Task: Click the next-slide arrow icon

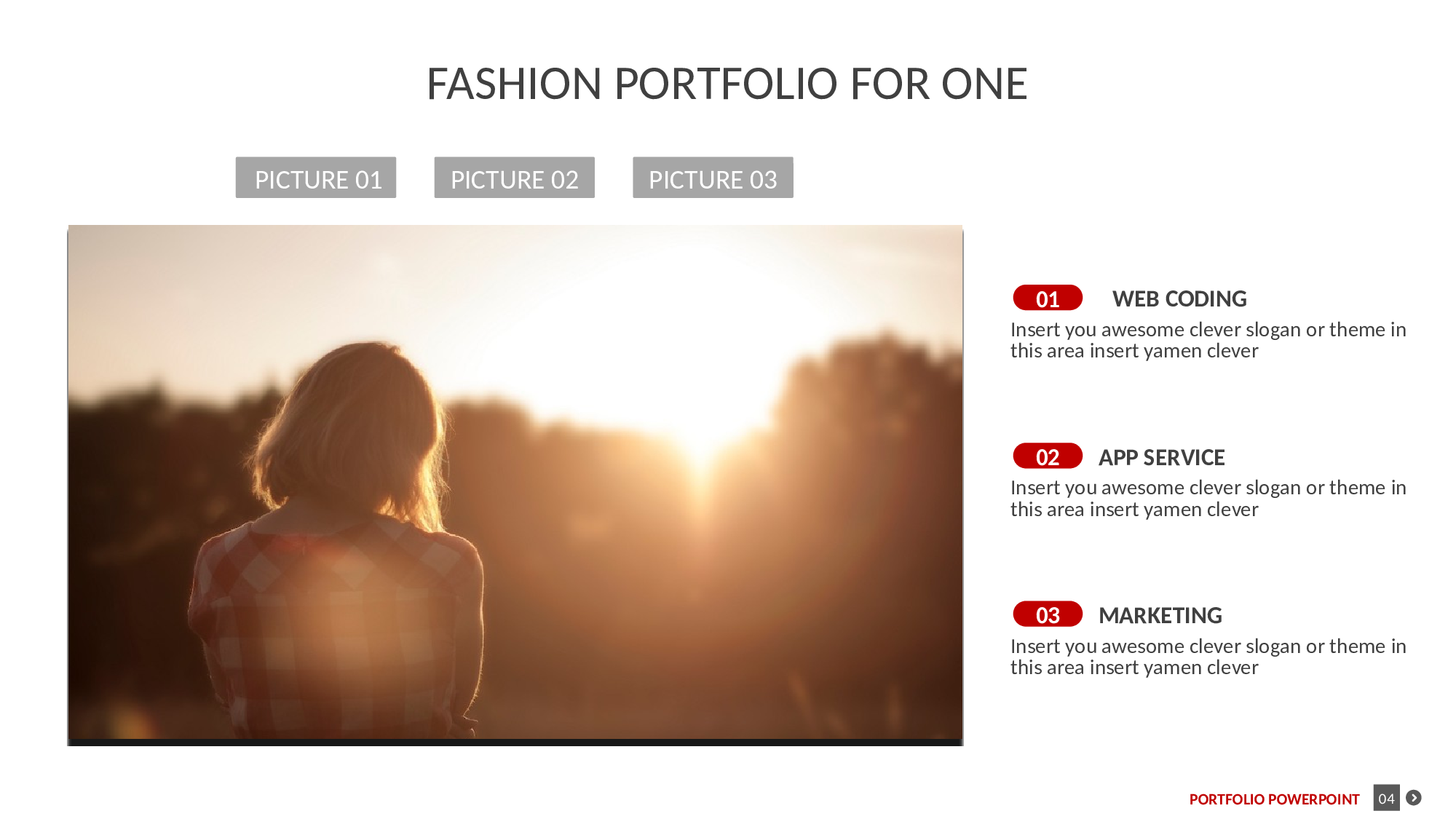Action: 1414,798
